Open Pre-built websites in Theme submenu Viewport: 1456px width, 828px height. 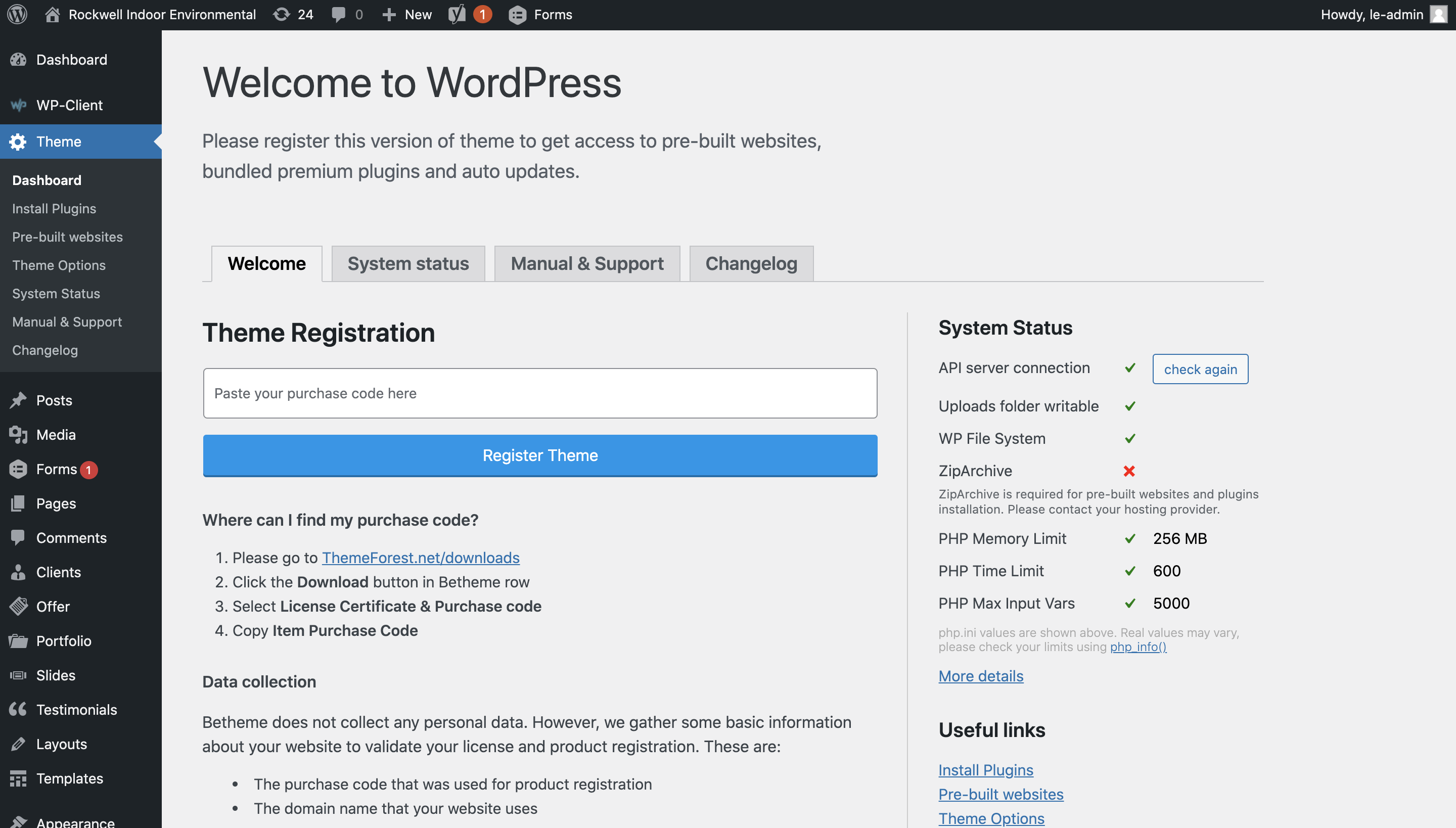pos(67,237)
